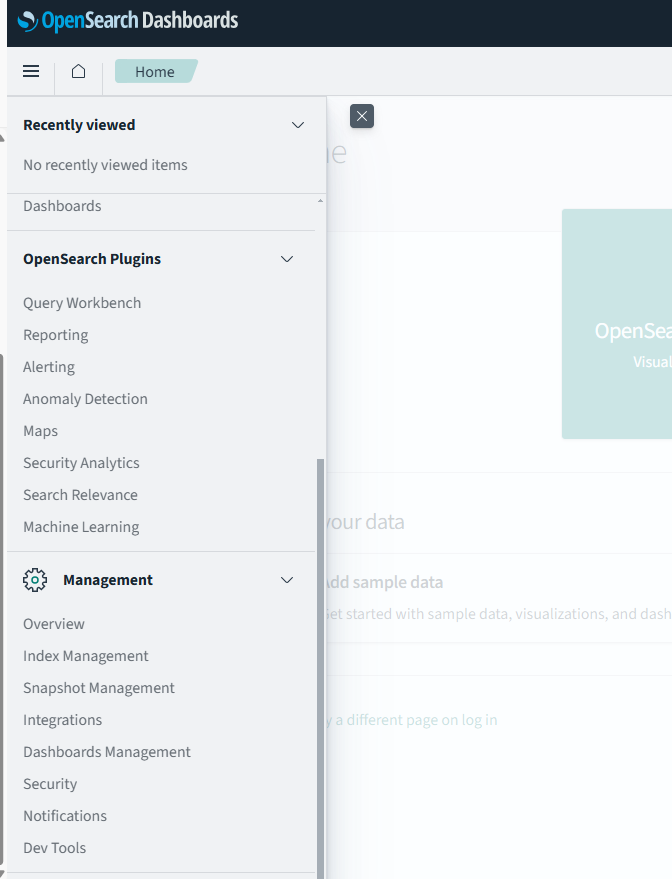Screen dimensions: 672x879
Task: Collapse the OpenSearch Plugins section
Action: point(287,259)
